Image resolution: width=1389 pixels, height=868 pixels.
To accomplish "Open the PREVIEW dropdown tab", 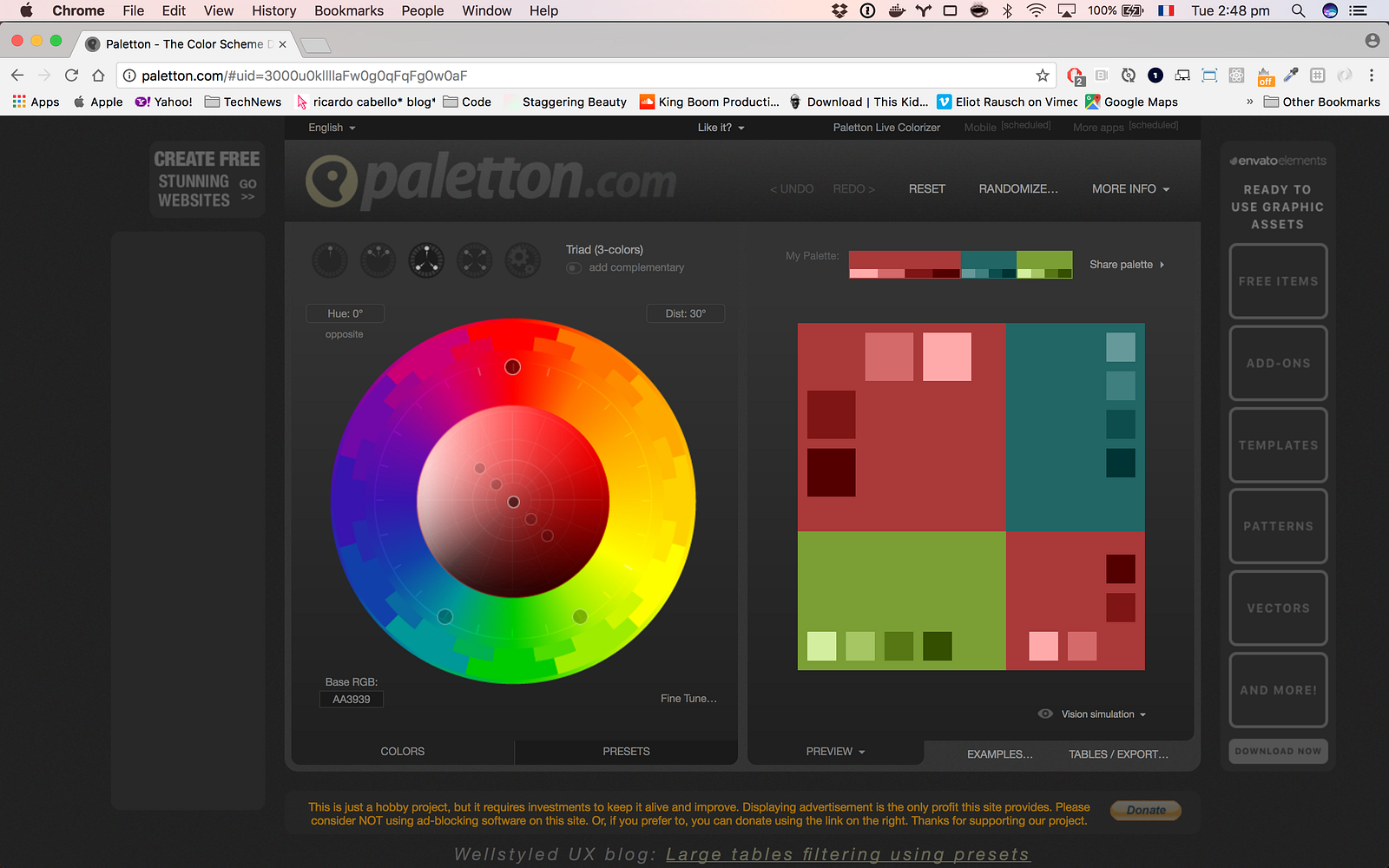I will click(x=835, y=752).
